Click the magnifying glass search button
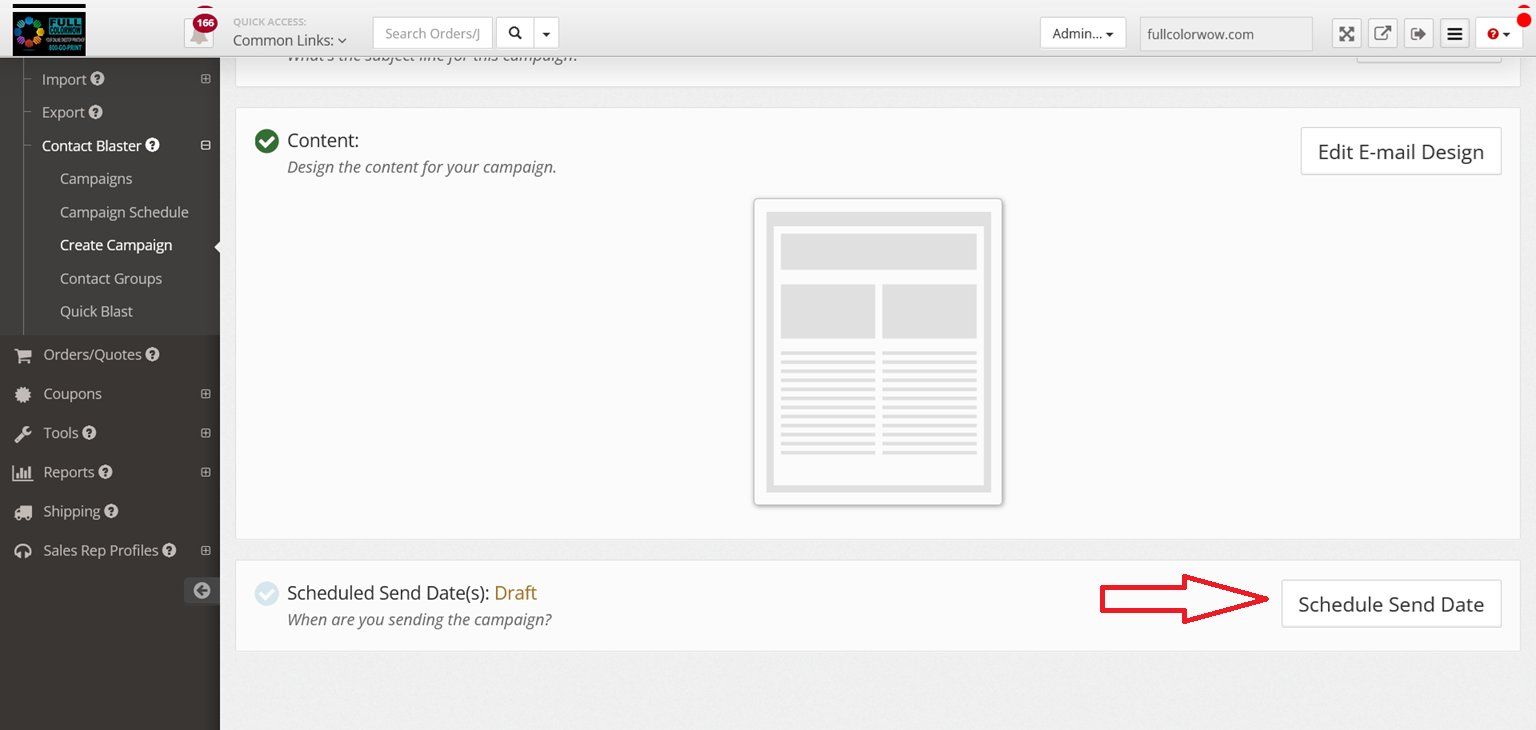 (515, 33)
